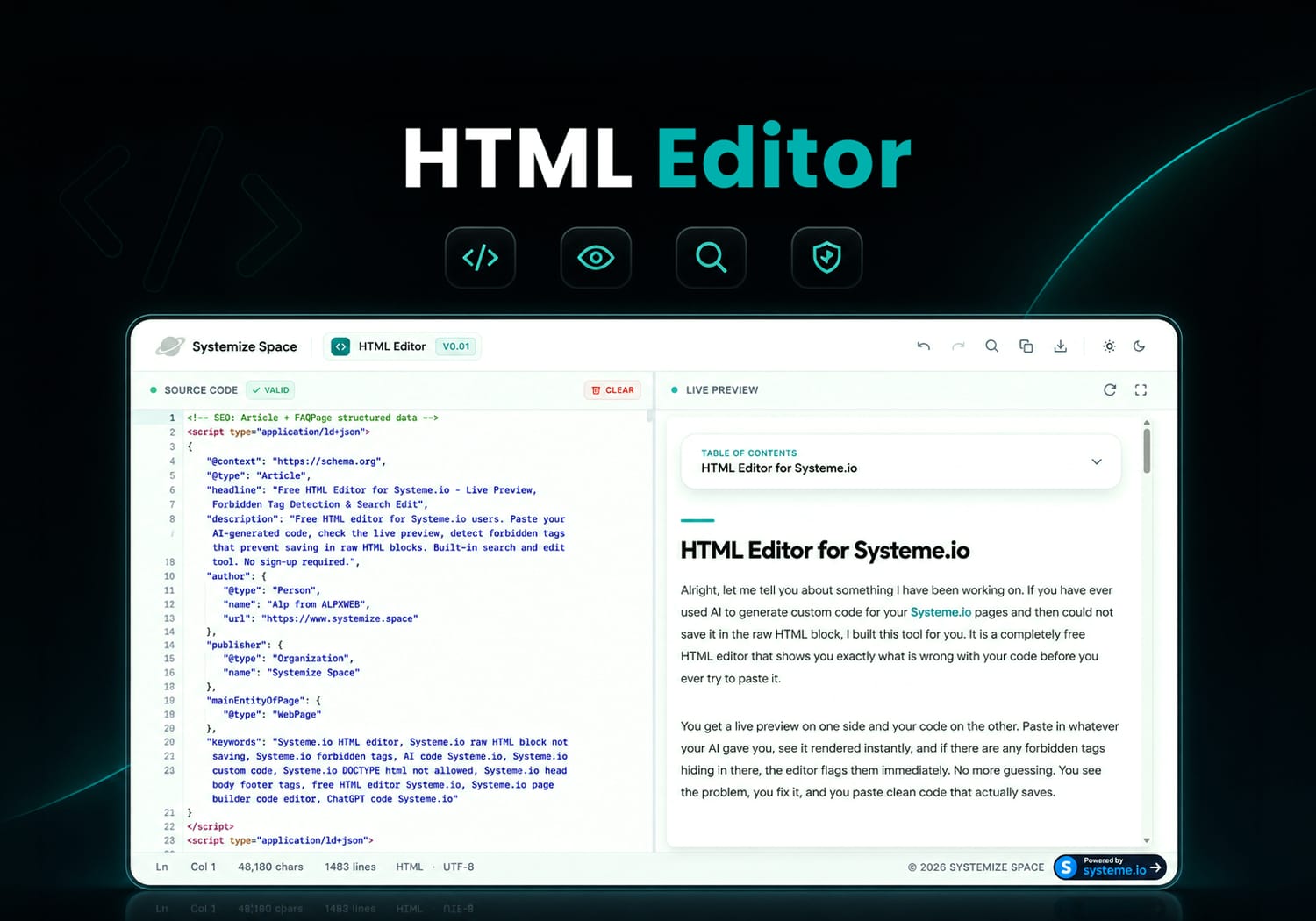Click the teal code icon beside HTML Editor label
Screen dimensions: 1316x921
(x=340, y=346)
